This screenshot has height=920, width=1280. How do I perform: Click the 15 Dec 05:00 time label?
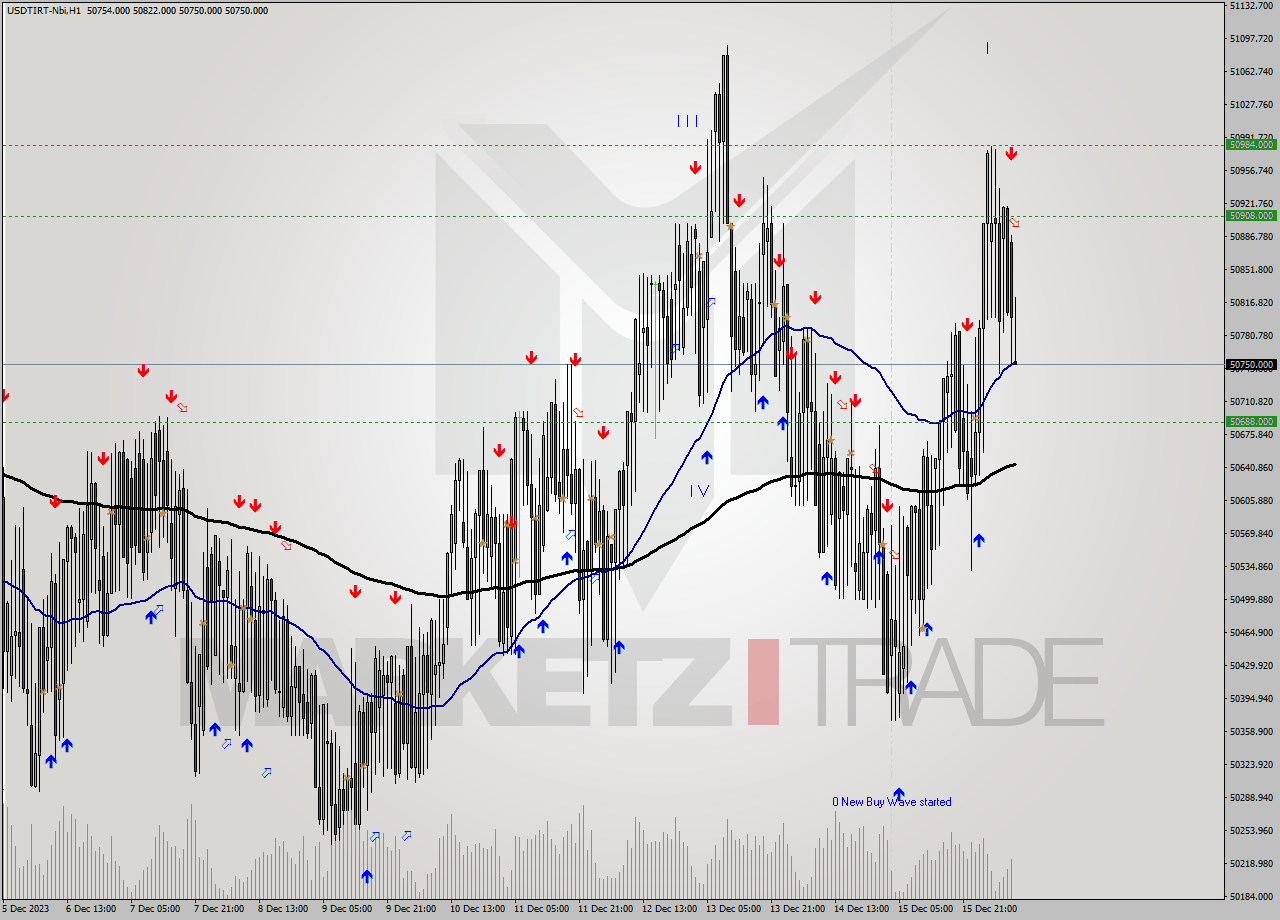point(925,909)
